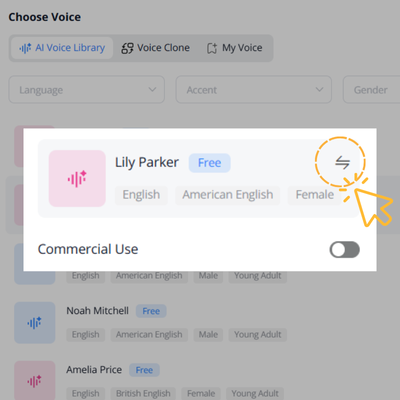Switch to the Voice Clone tab
The image size is (400, 400).
click(x=156, y=48)
